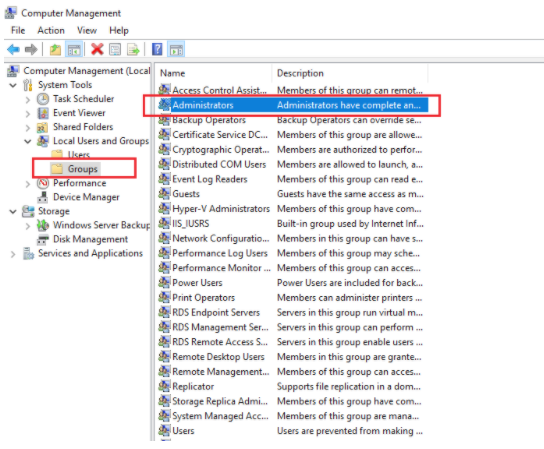Screen dimensions: 544x449
Task: Click the red Delete X toolbar icon
Action: [97, 49]
